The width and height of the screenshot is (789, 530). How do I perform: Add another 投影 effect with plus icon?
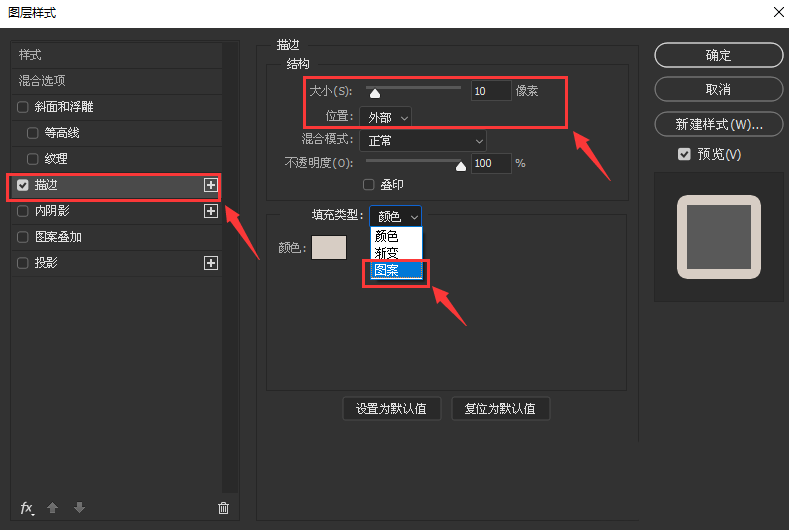point(211,263)
